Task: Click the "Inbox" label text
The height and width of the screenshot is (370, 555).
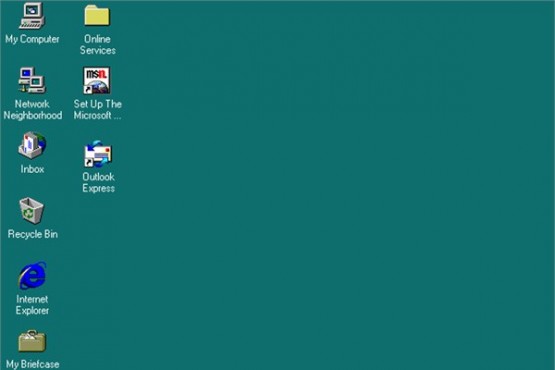Action: coord(32,169)
